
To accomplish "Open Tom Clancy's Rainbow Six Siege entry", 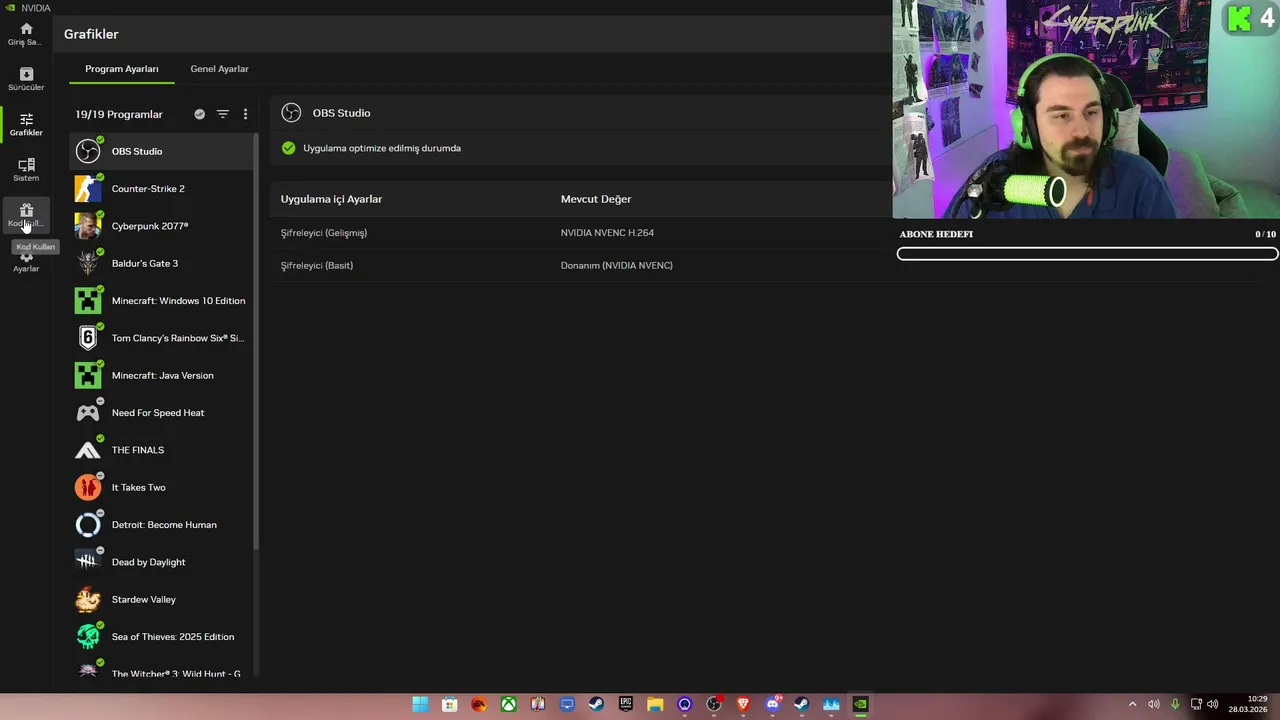I will coord(161,338).
